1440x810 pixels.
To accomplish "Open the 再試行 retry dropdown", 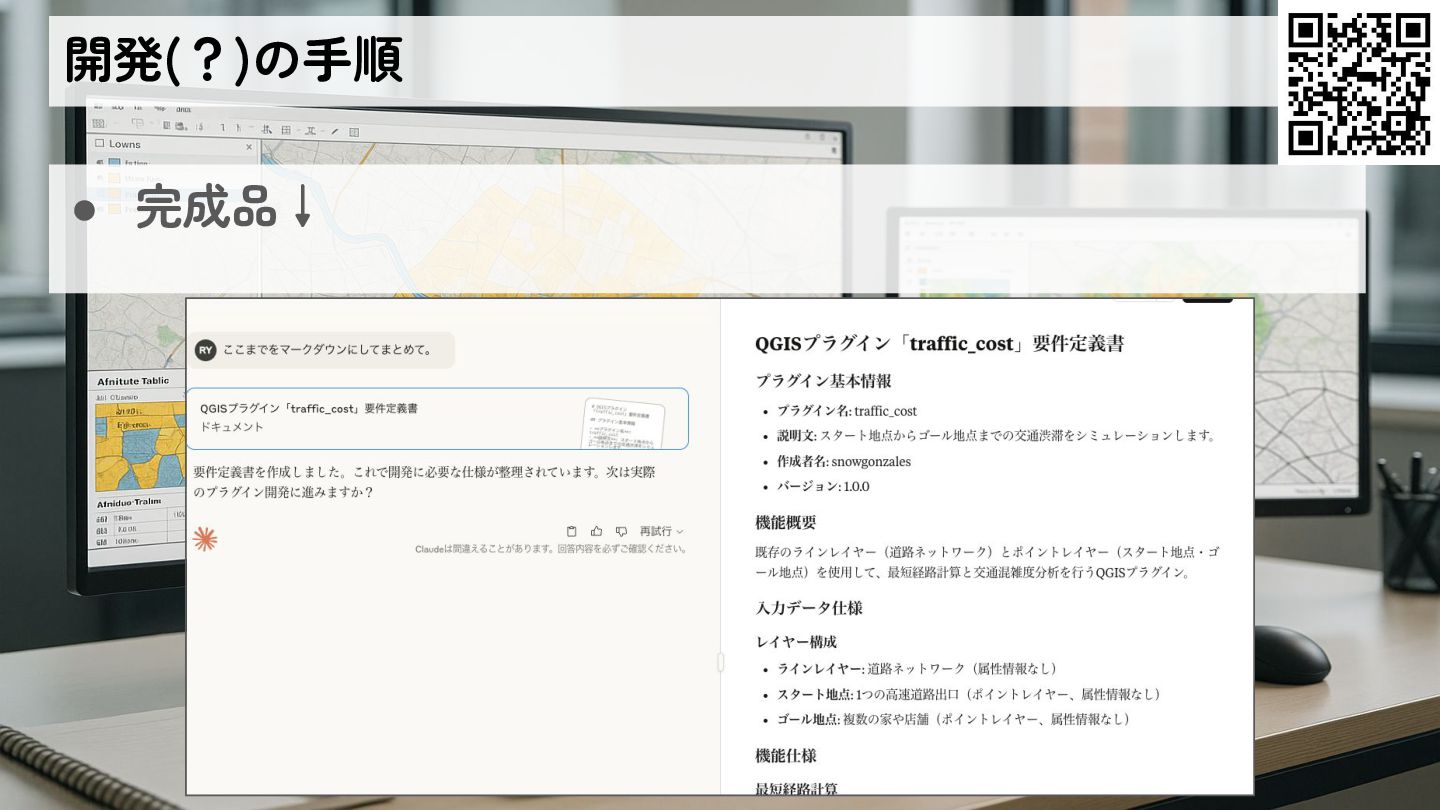I will tap(661, 531).
